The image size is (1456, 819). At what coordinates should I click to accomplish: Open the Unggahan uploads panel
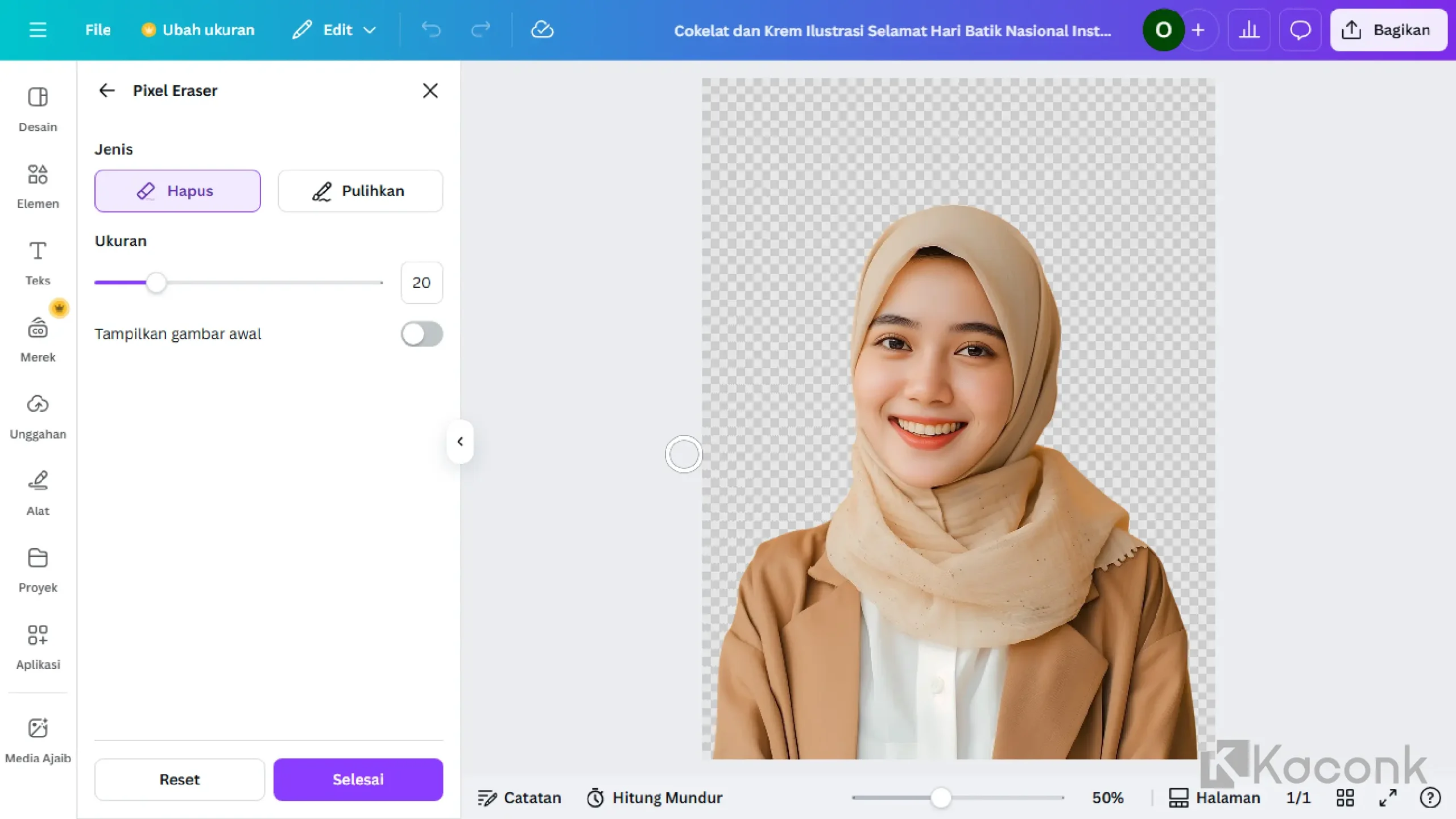point(38,416)
